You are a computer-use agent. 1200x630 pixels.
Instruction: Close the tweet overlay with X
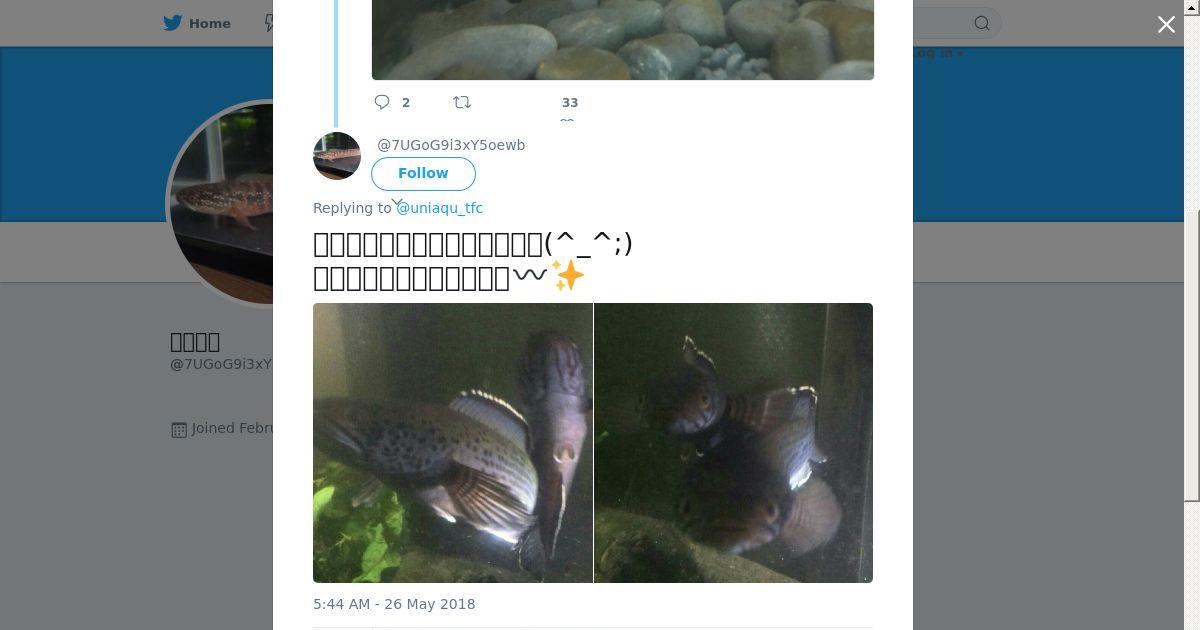1166,25
